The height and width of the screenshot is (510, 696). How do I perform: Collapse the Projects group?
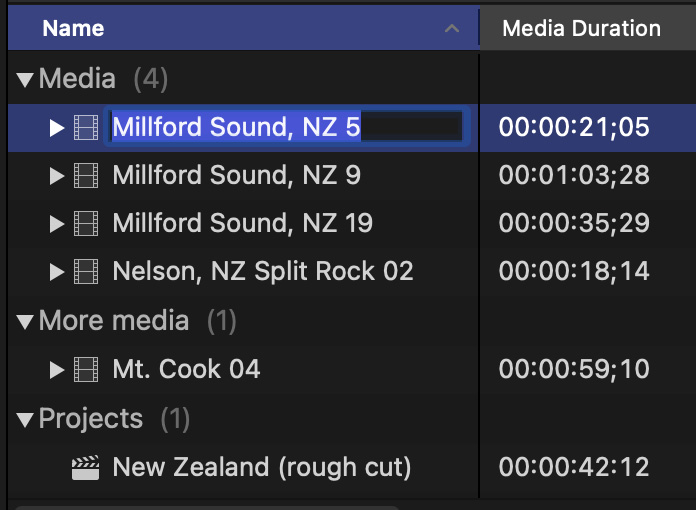pos(25,419)
